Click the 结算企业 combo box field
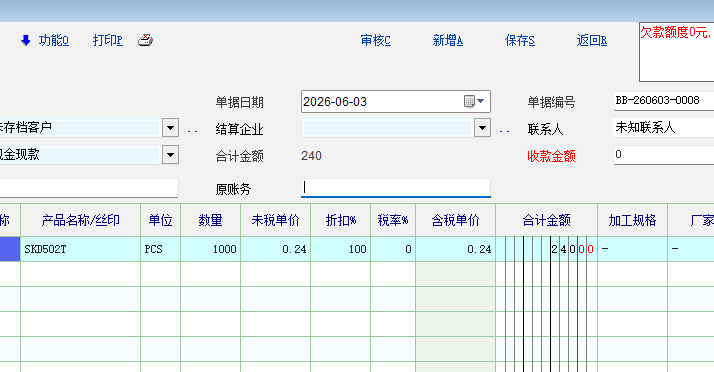 (387, 128)
